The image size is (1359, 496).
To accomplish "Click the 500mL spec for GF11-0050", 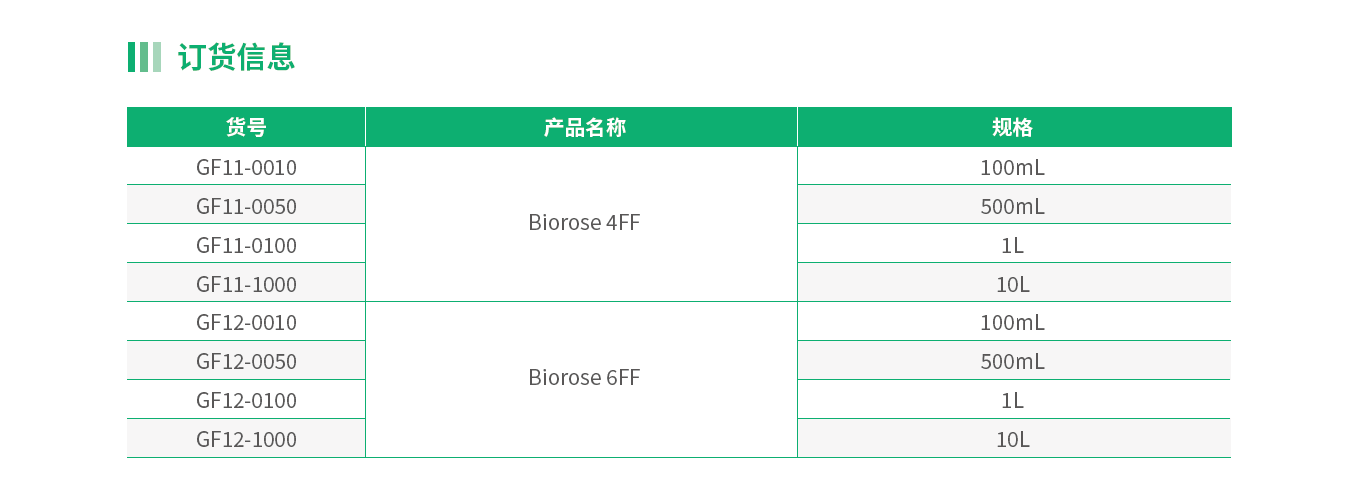I will point(1014,206).
